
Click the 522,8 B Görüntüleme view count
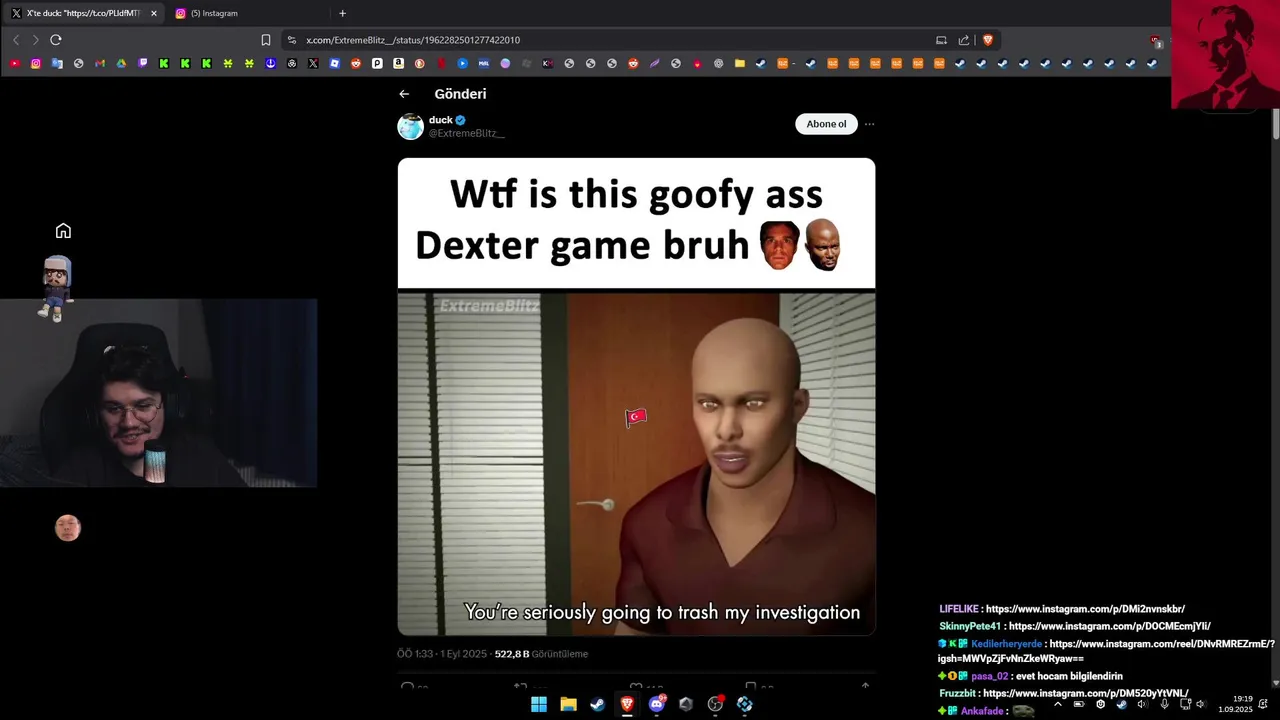(541, 654)
